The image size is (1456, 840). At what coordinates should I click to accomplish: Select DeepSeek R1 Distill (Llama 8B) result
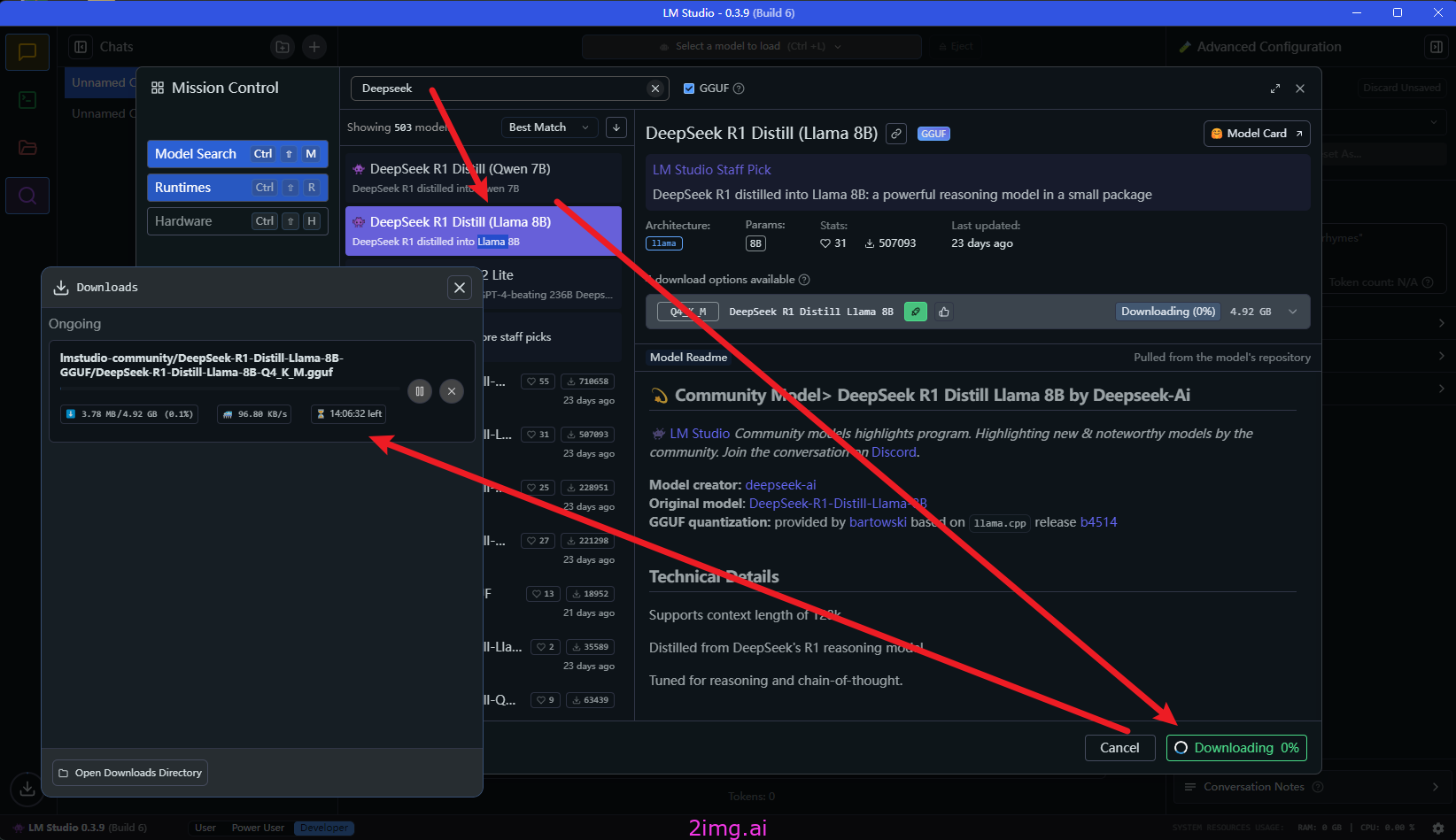[x=484, y=231]
